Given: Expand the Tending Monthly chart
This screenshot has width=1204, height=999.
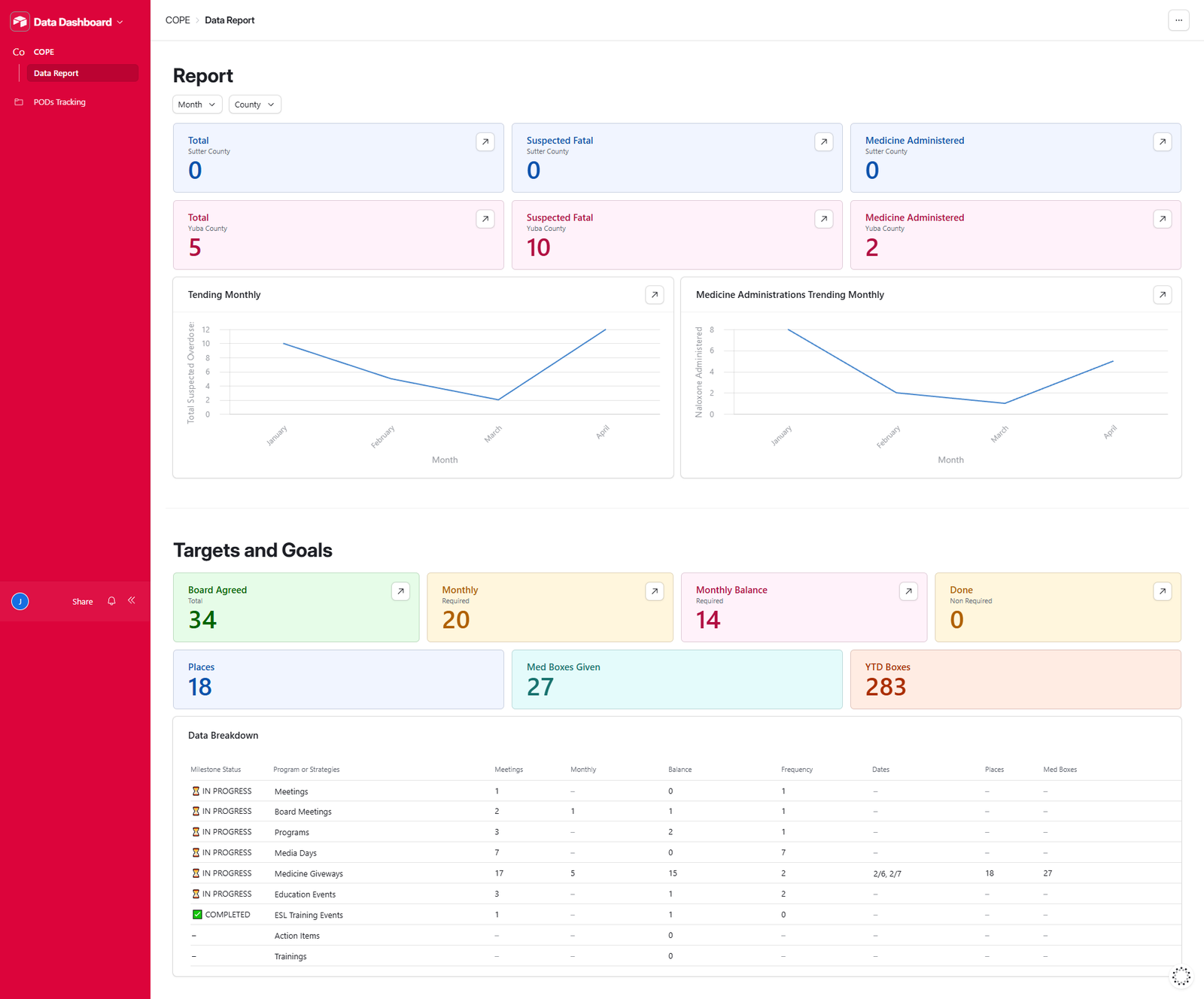Looking at the screenshot, I should tap(655, 295).
